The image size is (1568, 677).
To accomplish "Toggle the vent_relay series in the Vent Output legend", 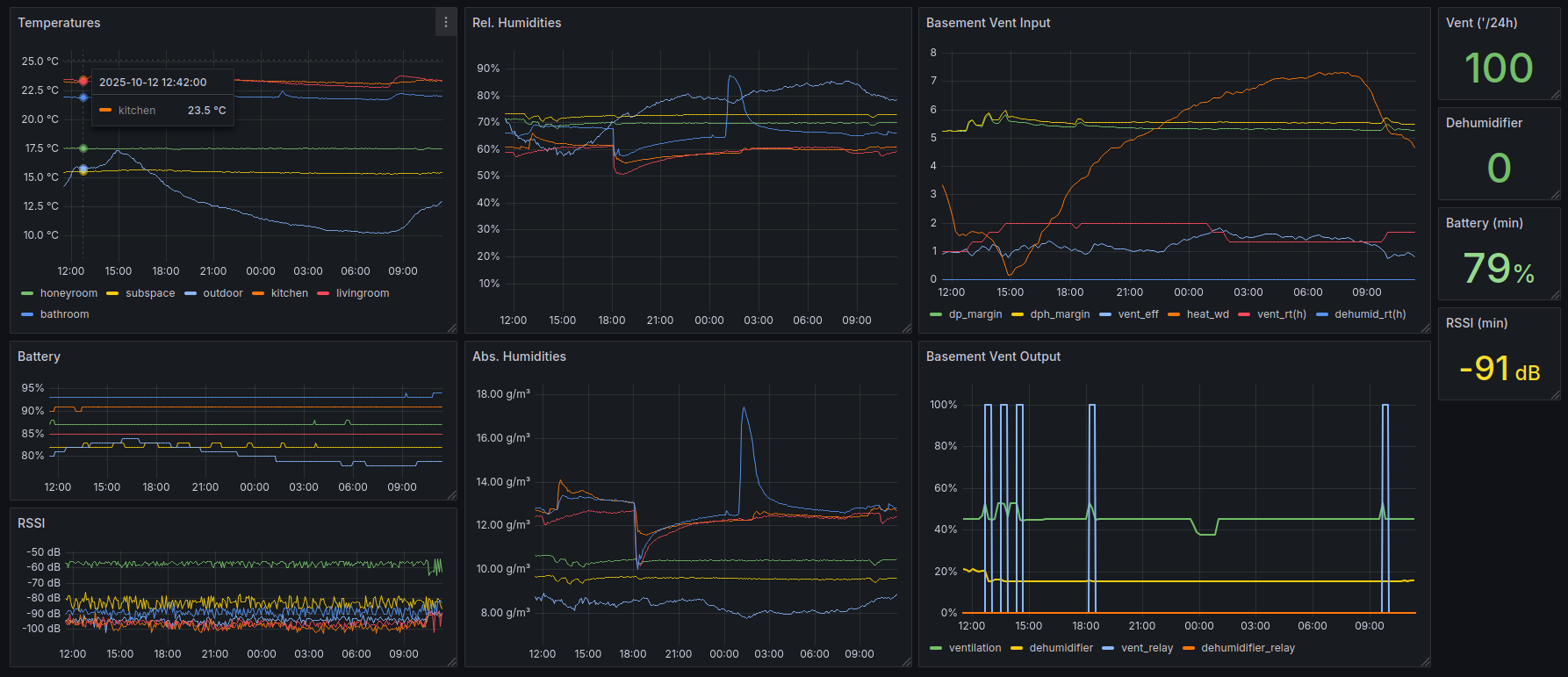I will click(1147, 648).
